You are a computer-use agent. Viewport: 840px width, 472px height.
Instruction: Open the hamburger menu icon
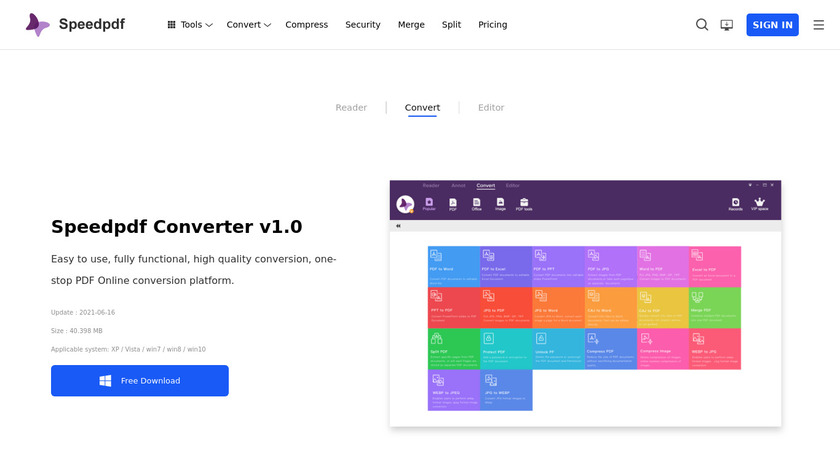(818, 25)
